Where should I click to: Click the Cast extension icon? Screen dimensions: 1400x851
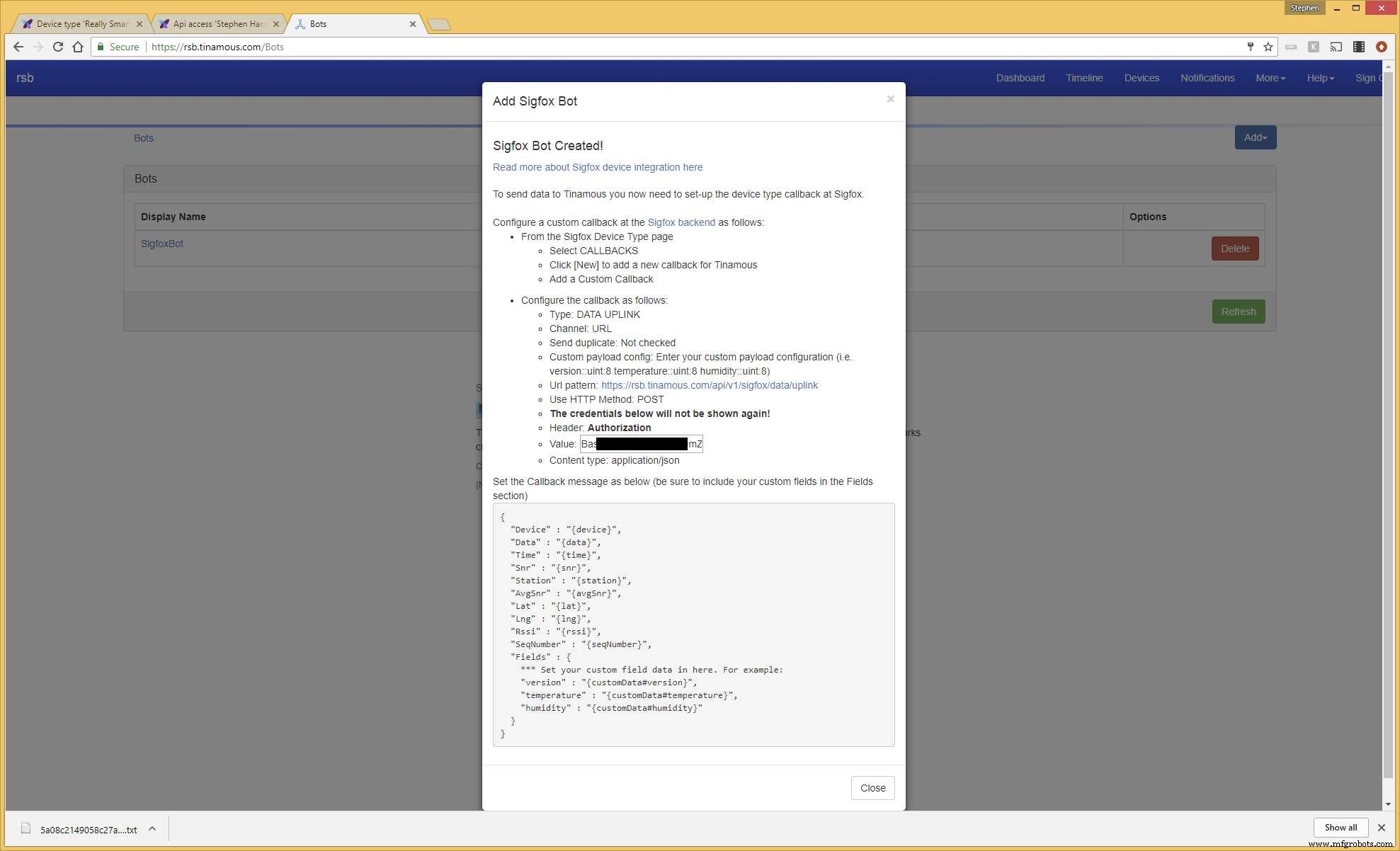(x=1336, y=47)
